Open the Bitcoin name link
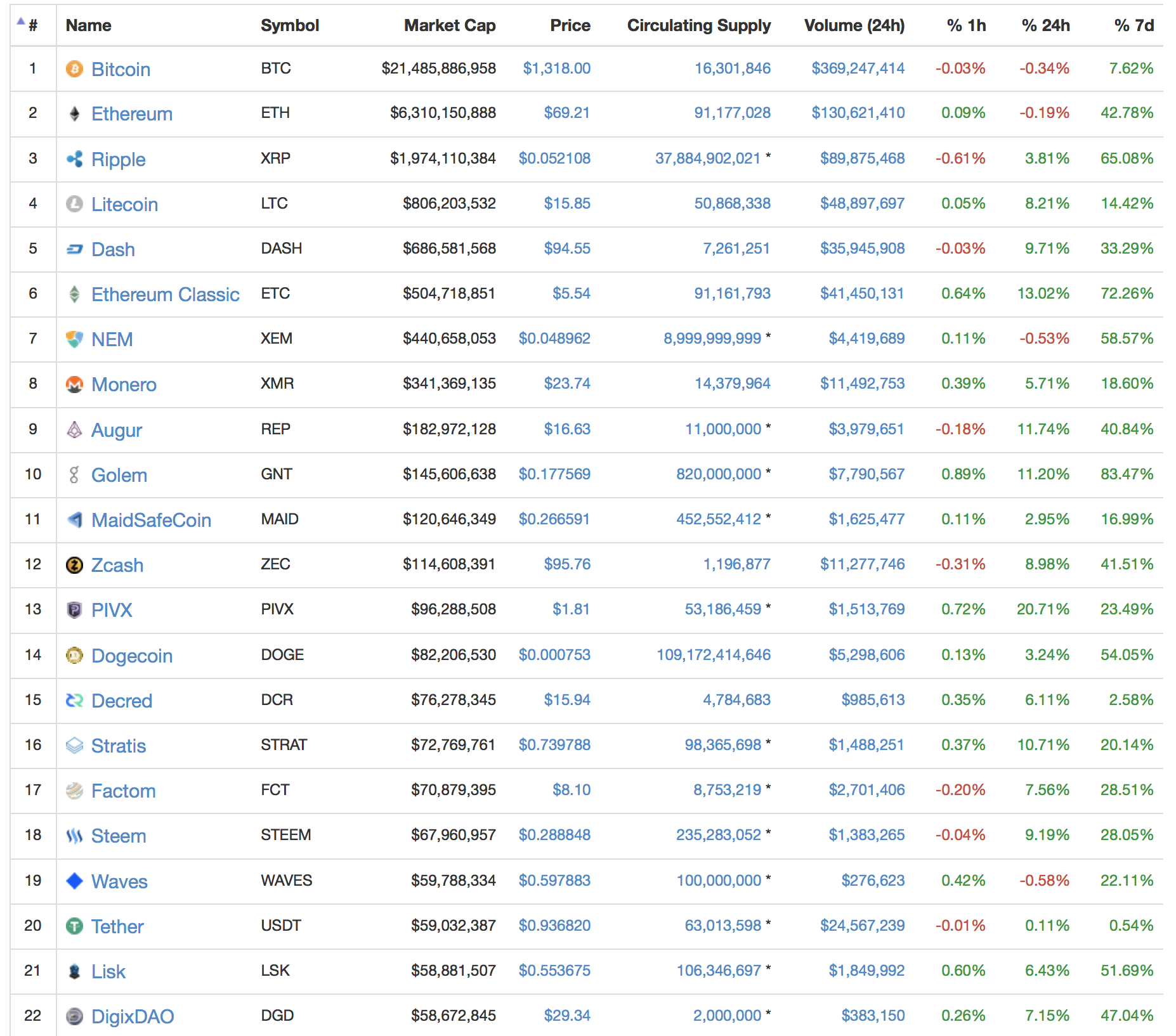This screenshot has height=1036, width=1176. click(x=121, y=69)
